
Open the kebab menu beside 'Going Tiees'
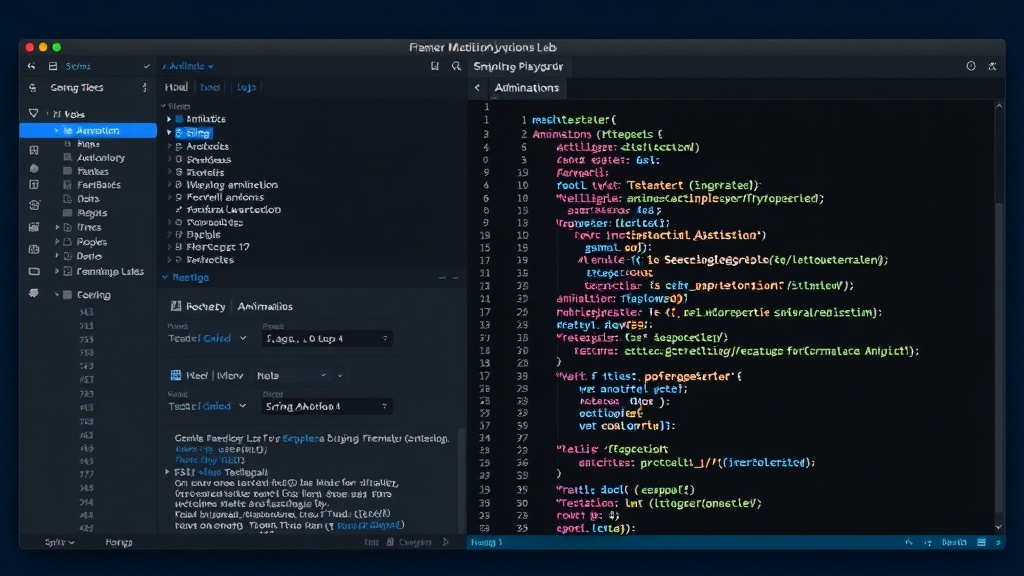(x=144, y=88)
